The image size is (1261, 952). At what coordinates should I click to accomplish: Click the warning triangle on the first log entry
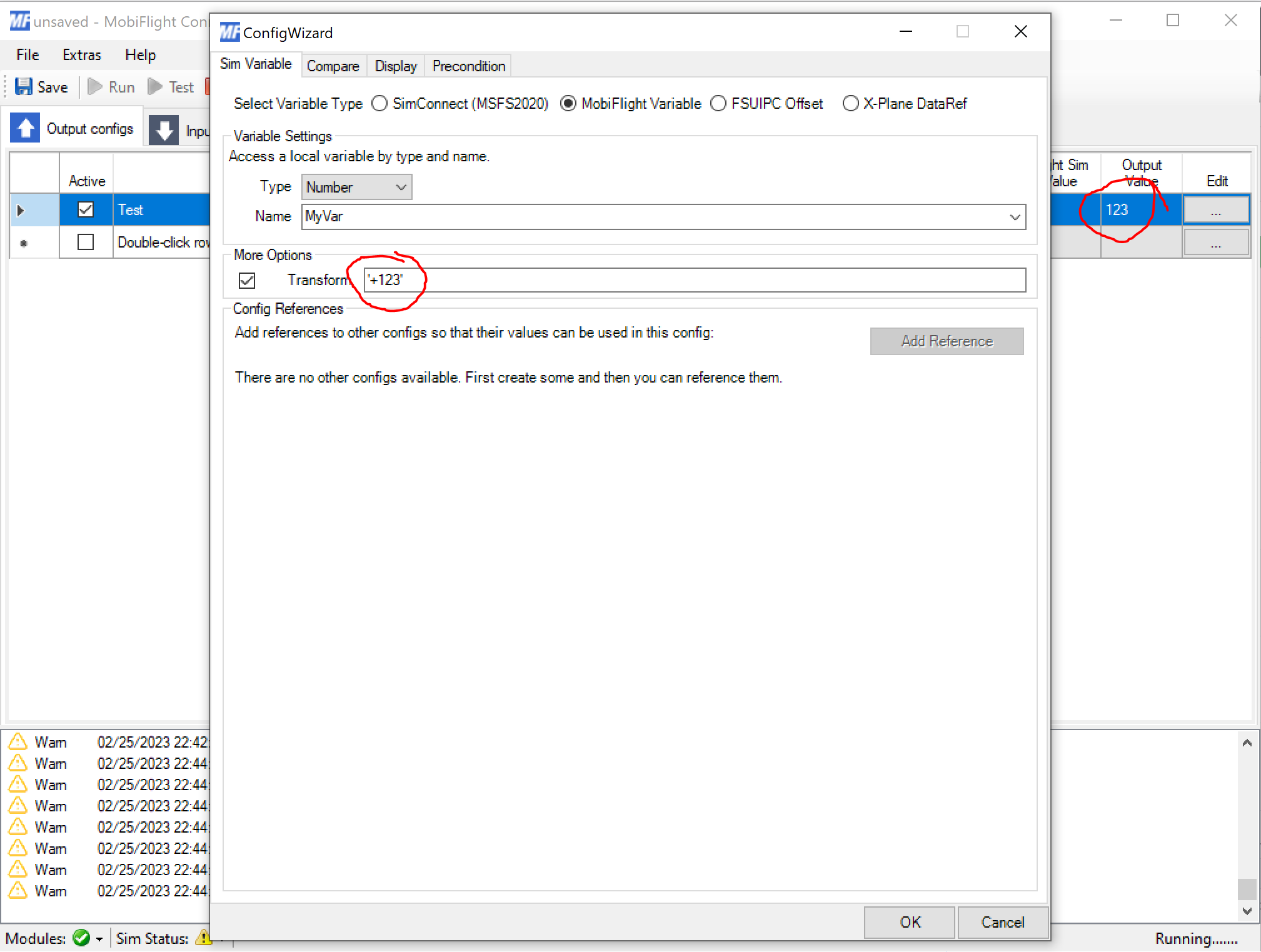18,741
